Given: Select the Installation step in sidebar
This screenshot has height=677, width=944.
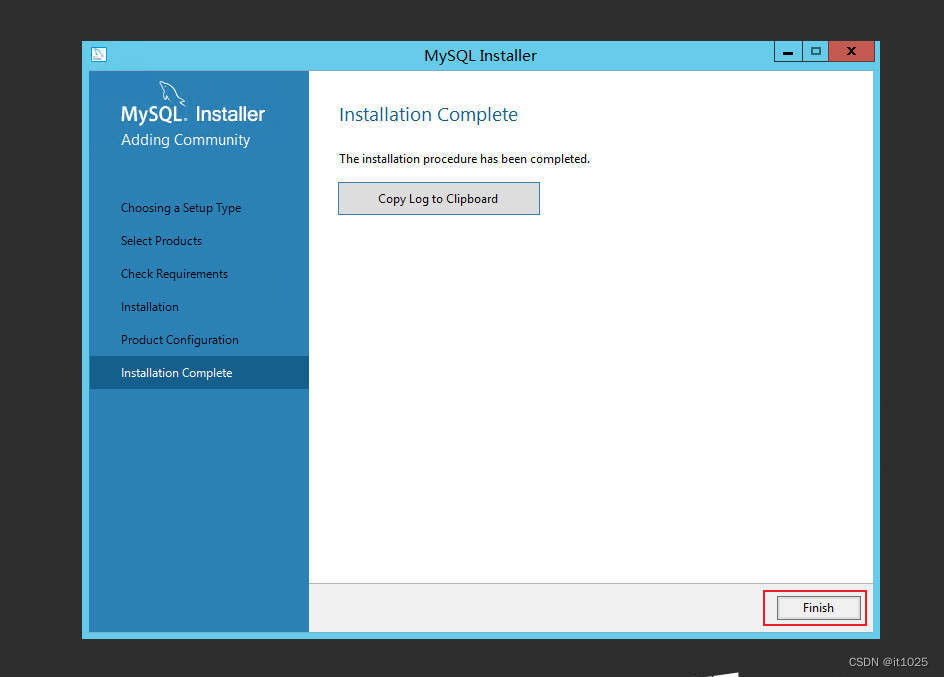Looking at the screenshot, I should pos(149,307).
